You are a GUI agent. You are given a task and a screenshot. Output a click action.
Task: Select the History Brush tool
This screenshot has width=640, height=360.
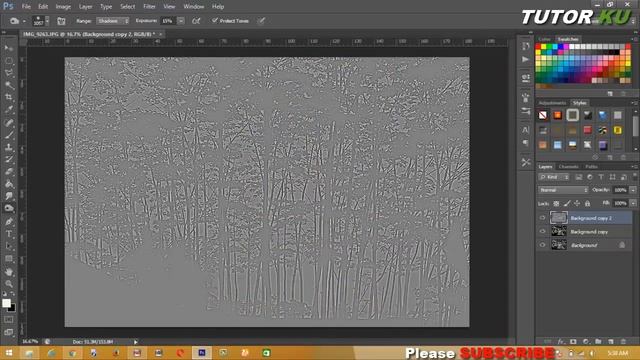click(9, 159)
